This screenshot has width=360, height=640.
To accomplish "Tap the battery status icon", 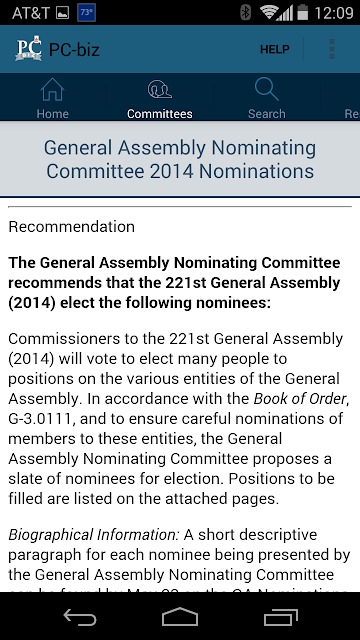I will click(x=302, y=13).
